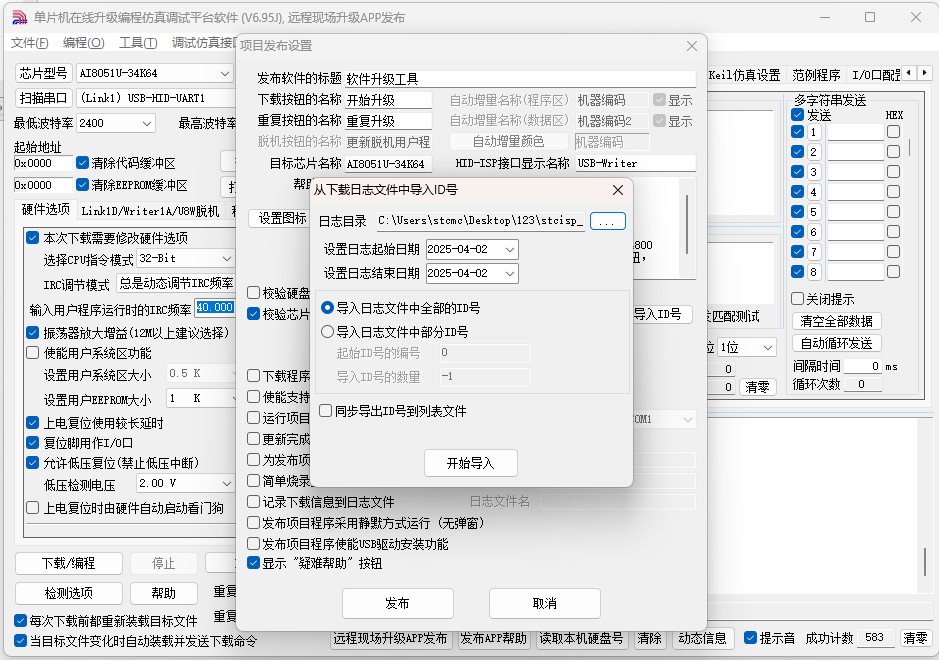This screenshot has height=660, width=939.
Task: Open 编程(O) menu
Action: (x=83, y=43)
